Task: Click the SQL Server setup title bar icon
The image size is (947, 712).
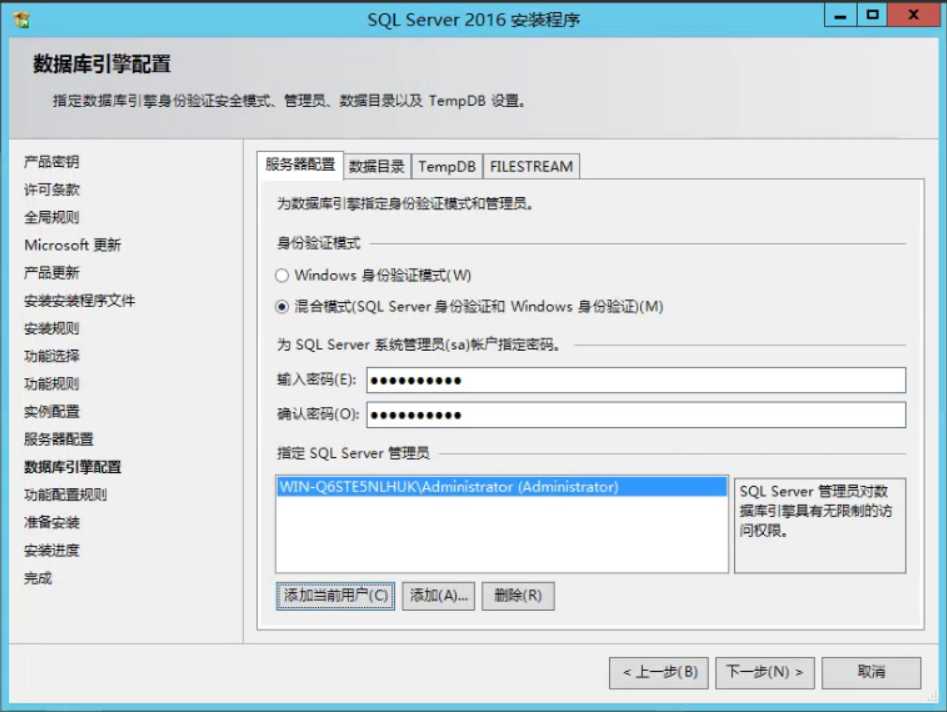Action: (22, 20)
